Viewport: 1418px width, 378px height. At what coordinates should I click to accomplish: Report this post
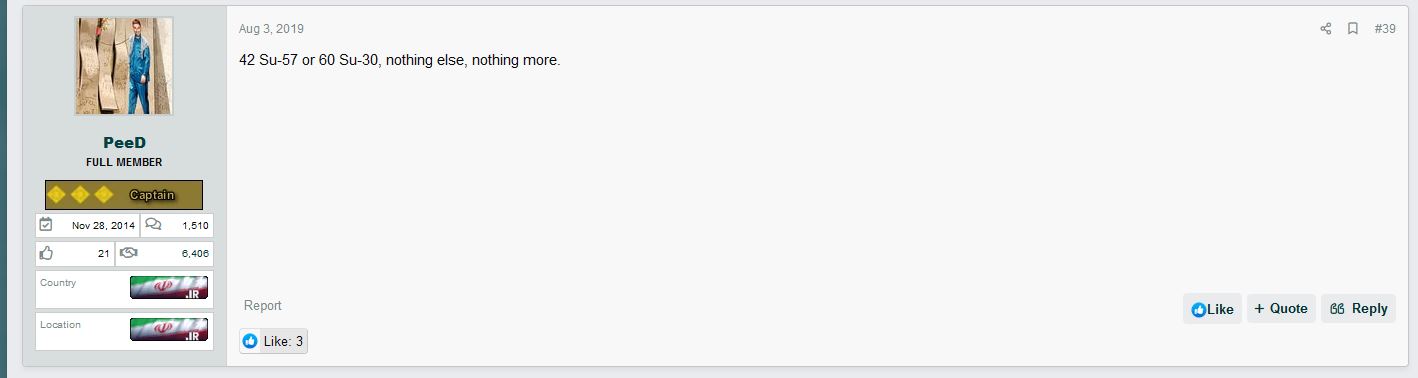[x=263, y=306]
